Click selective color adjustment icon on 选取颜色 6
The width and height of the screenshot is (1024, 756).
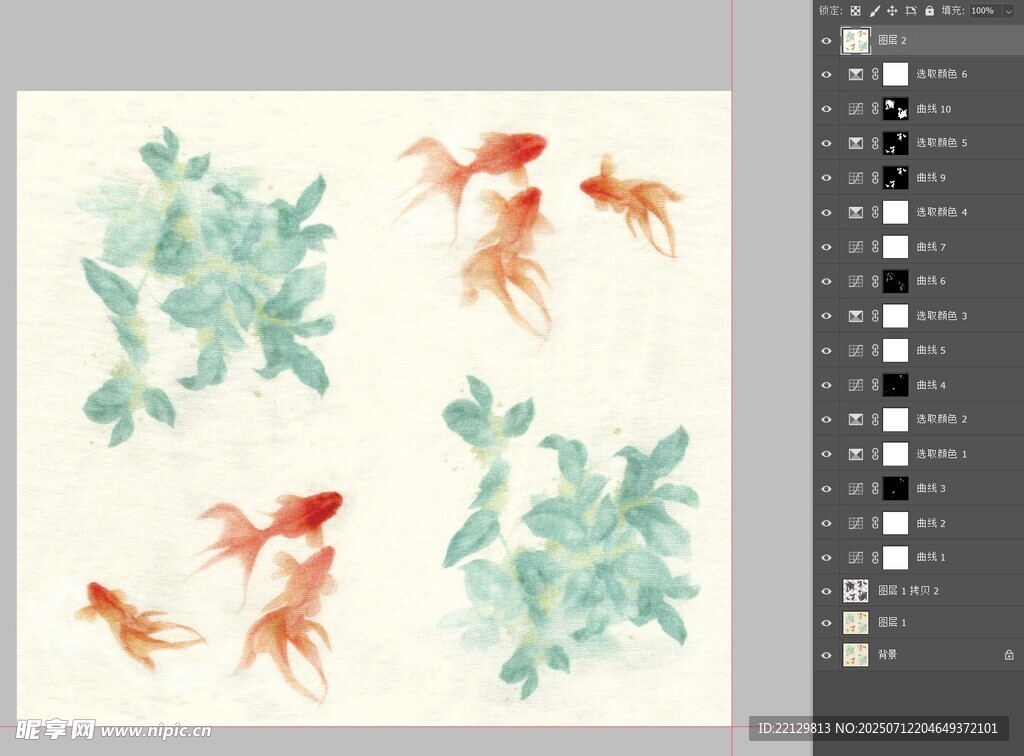click(855, 74)
